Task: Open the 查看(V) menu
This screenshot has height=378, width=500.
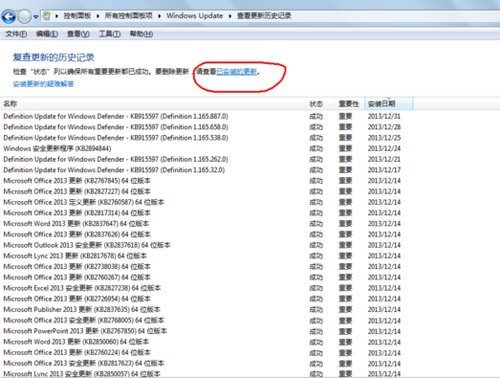Action: pyautogui.click(x=78, y=34)
